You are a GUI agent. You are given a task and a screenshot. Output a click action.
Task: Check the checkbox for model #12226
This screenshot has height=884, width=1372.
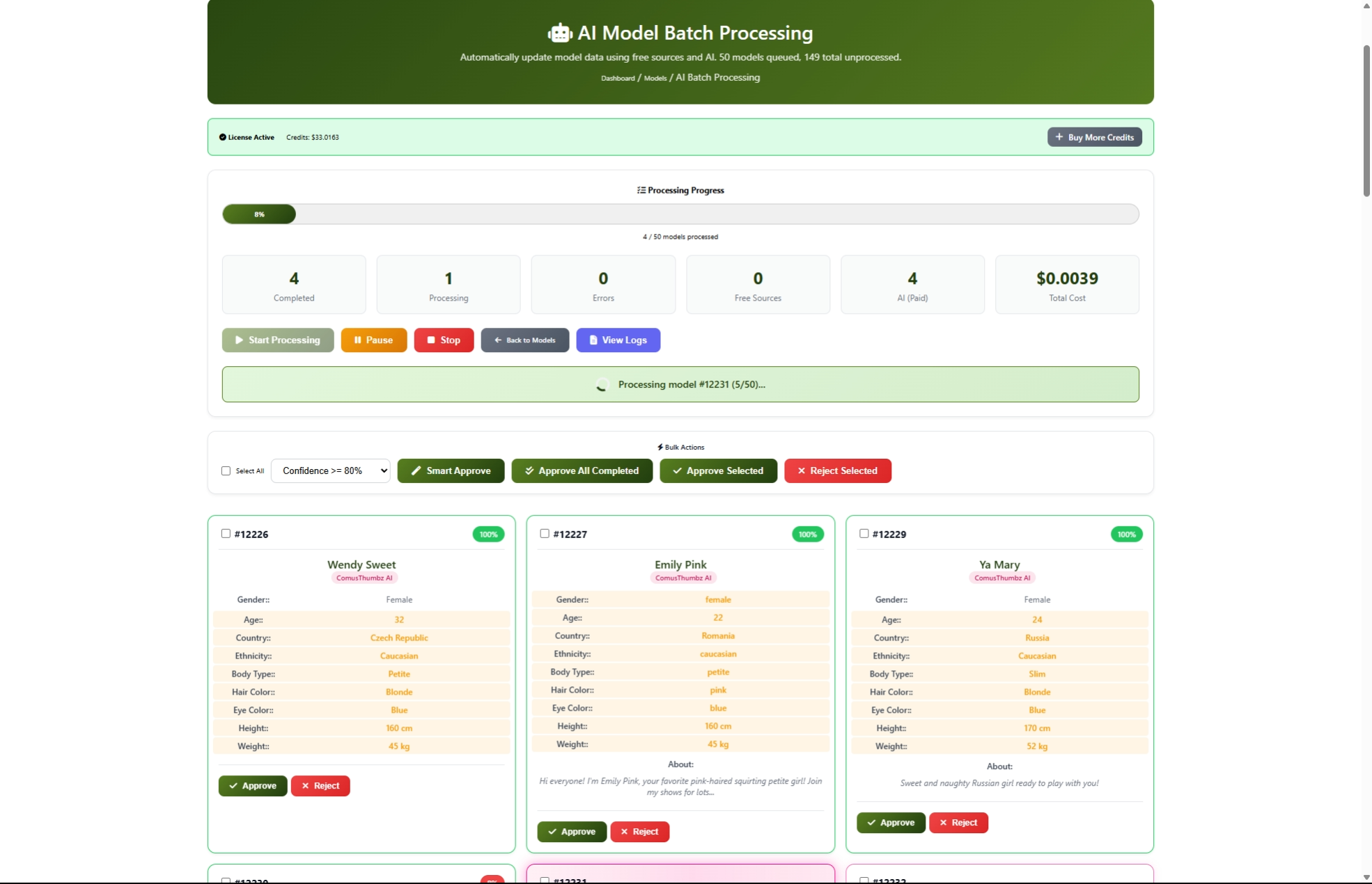tap(226, 533)
